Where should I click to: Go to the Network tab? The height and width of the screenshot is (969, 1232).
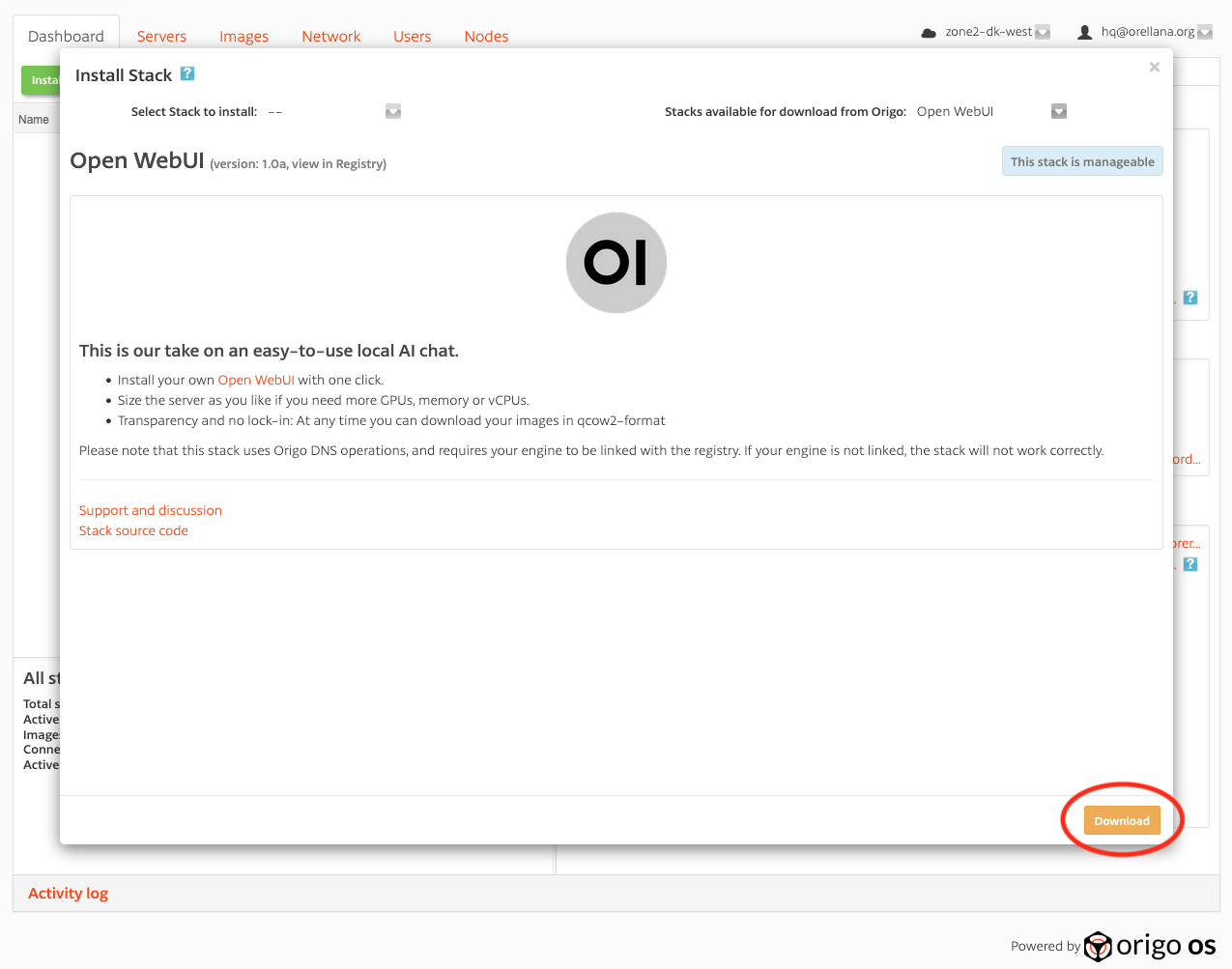coord(330,37)
